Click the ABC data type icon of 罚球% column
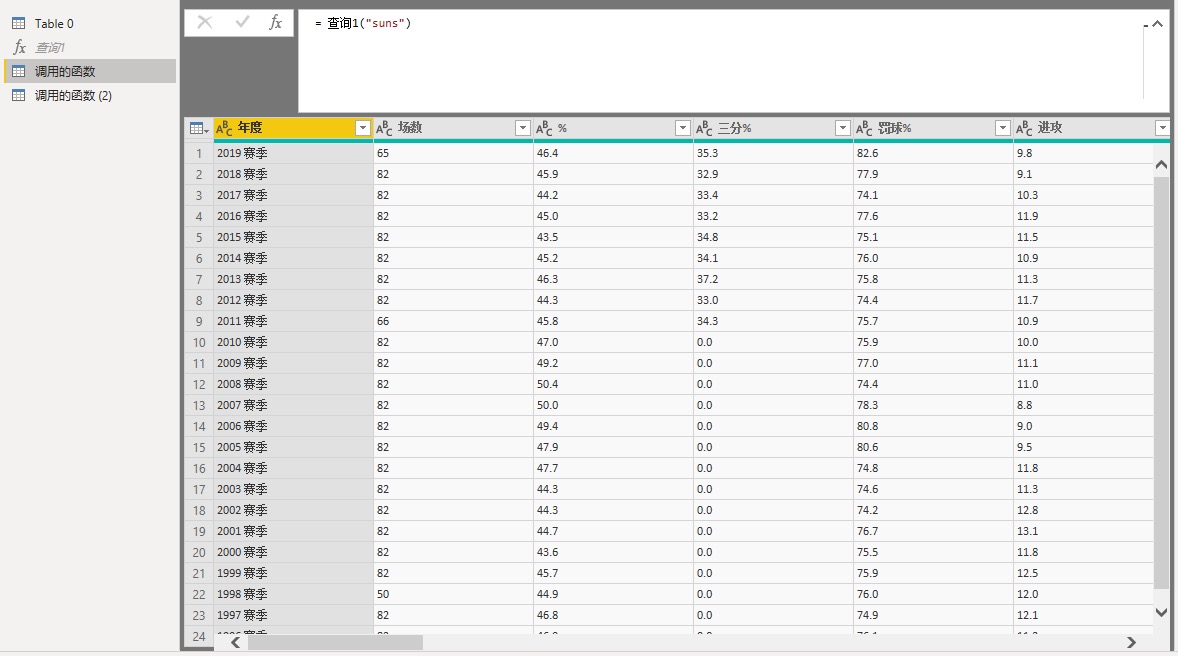This screenshot has width=1178, height=656. pos(864,128)
